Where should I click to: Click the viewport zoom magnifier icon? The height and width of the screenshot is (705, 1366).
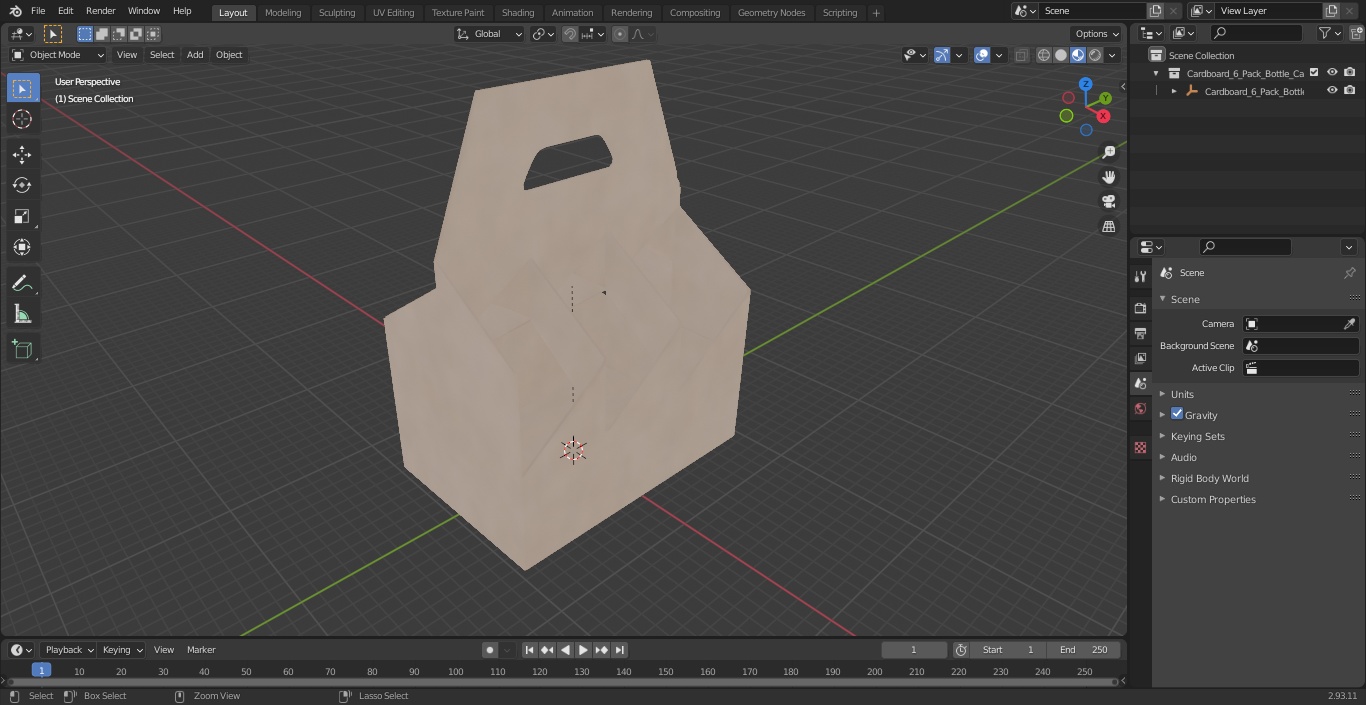1108,152
